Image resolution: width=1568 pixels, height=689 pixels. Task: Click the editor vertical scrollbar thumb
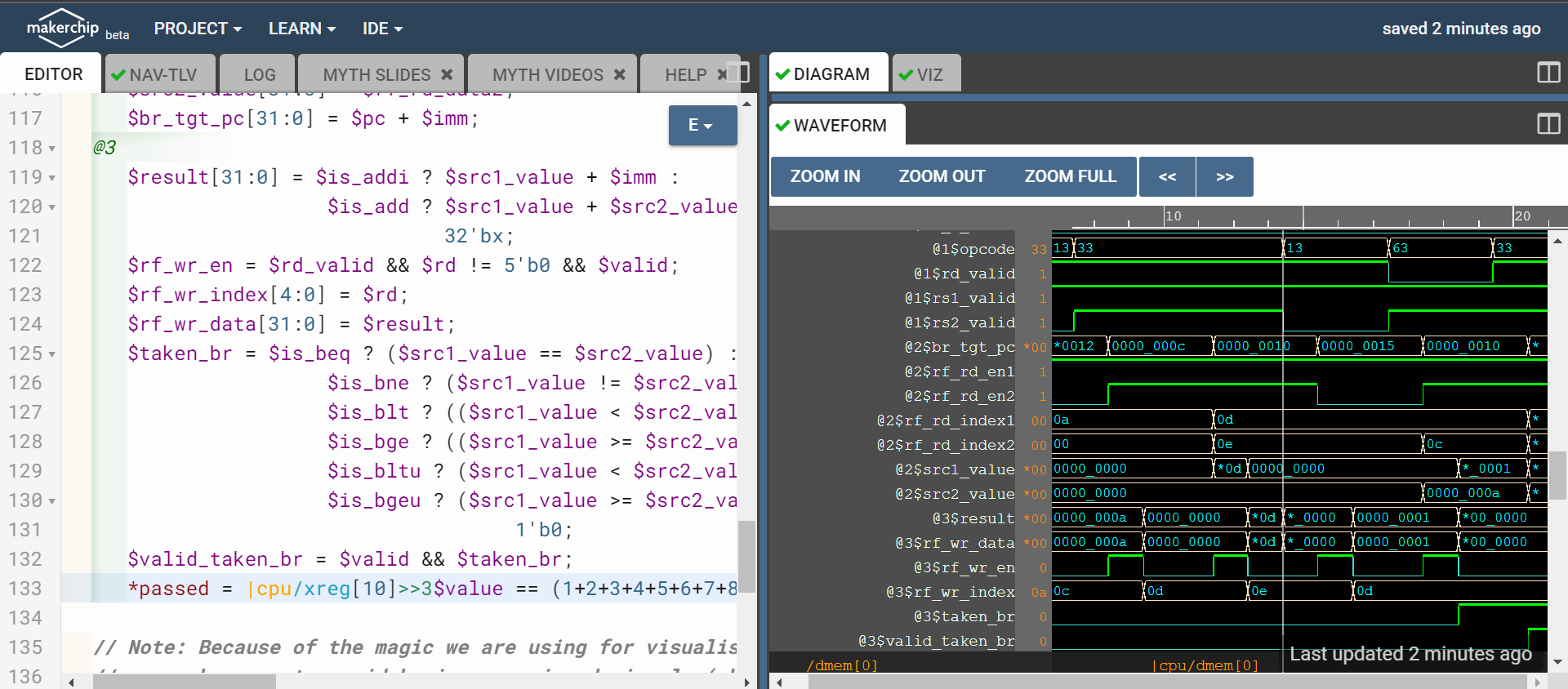point(746,556)
